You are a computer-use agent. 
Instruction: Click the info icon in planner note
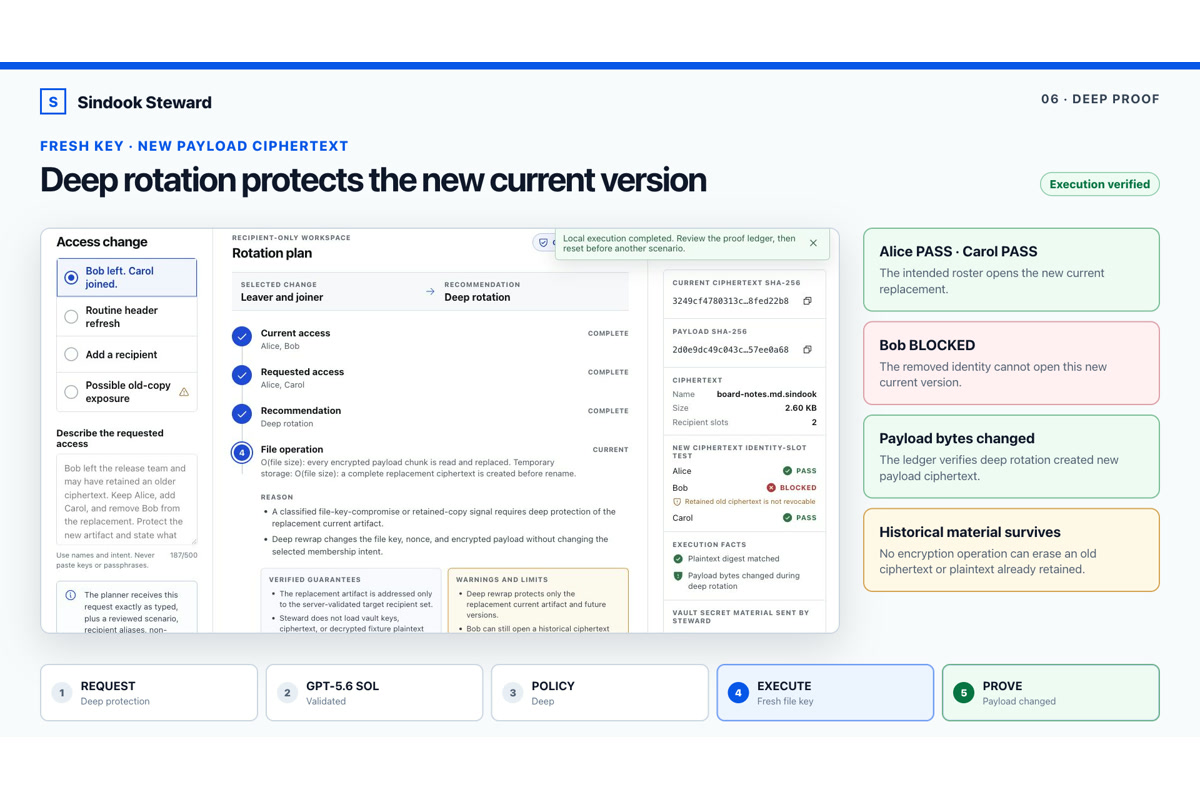[x=70, y=595]
